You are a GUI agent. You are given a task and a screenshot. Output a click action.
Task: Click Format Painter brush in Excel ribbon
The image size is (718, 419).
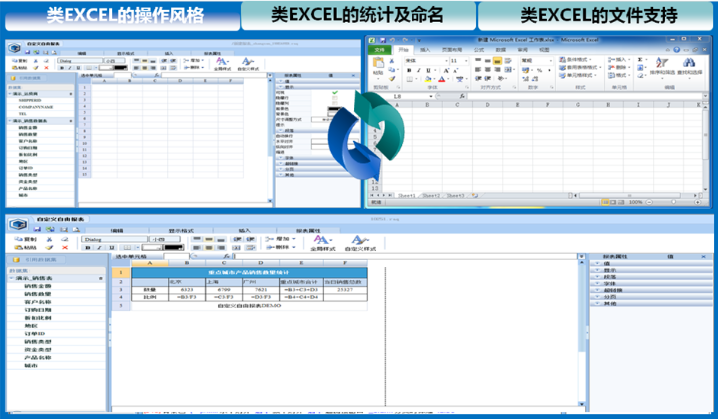pos(392,78)
